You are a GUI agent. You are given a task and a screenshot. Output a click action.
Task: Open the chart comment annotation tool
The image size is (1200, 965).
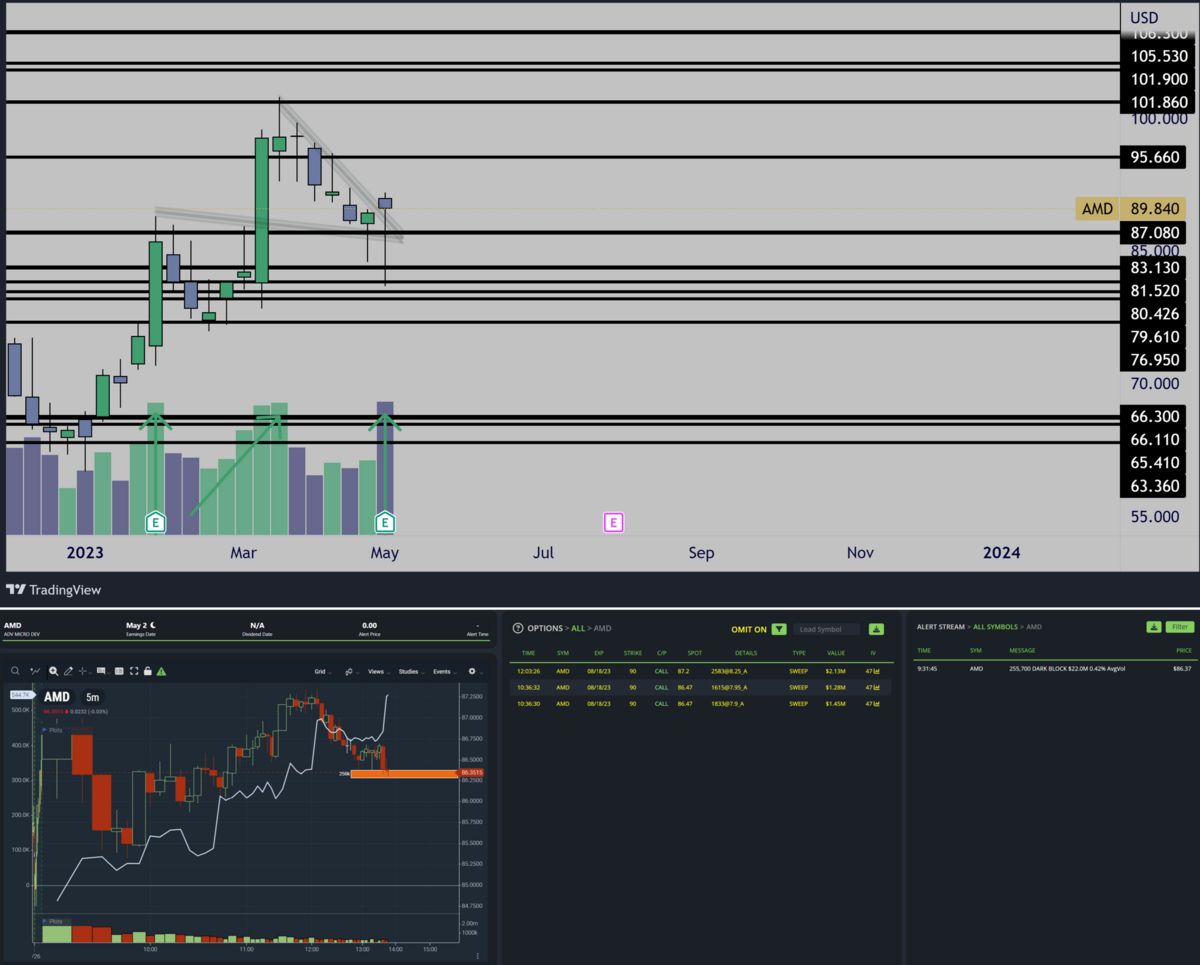click(103, 671)
